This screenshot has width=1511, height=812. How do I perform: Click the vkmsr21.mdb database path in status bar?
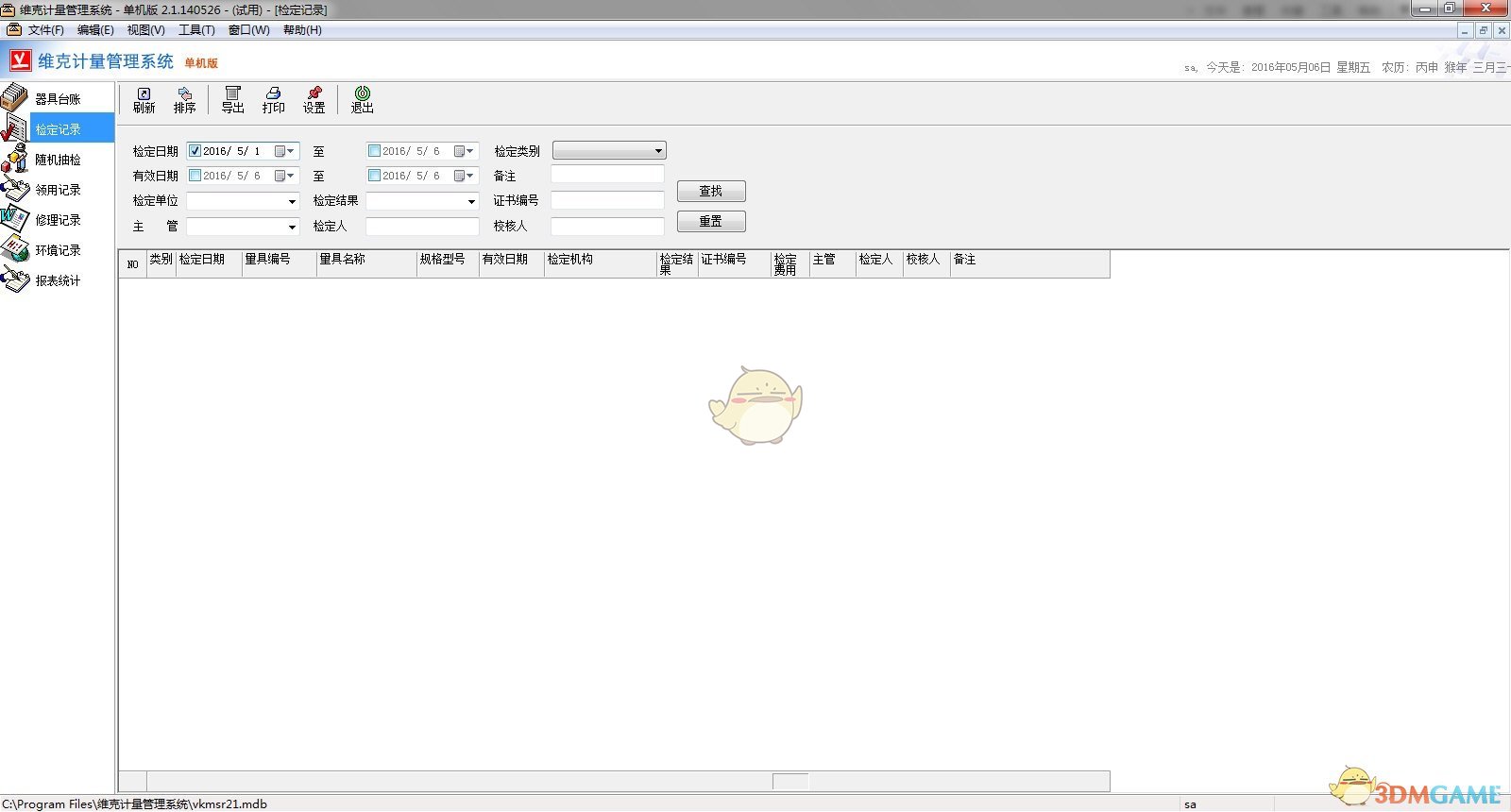(134, 804)
